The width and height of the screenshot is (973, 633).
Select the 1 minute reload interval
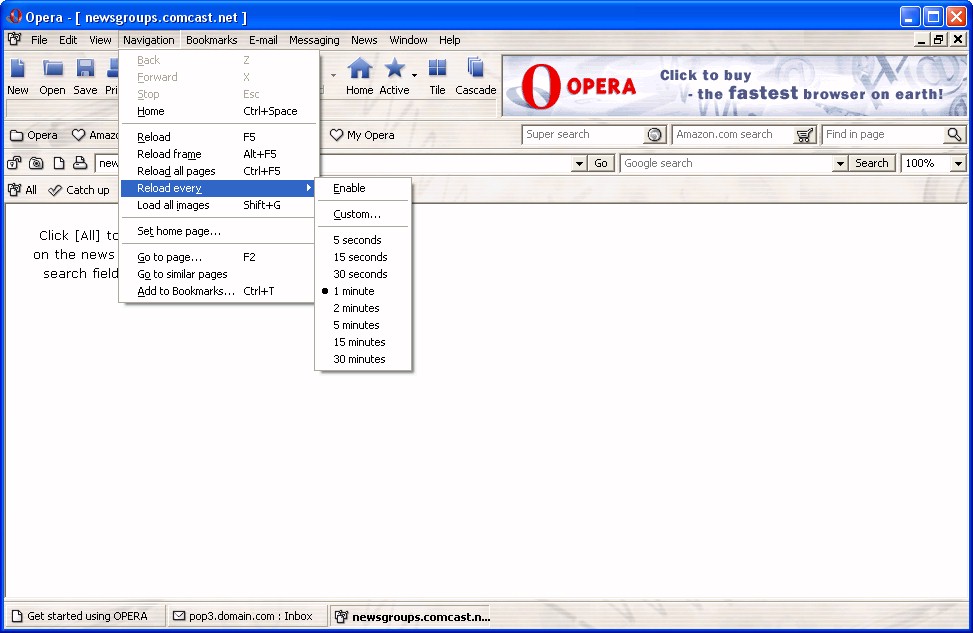[x=354, y=291]
